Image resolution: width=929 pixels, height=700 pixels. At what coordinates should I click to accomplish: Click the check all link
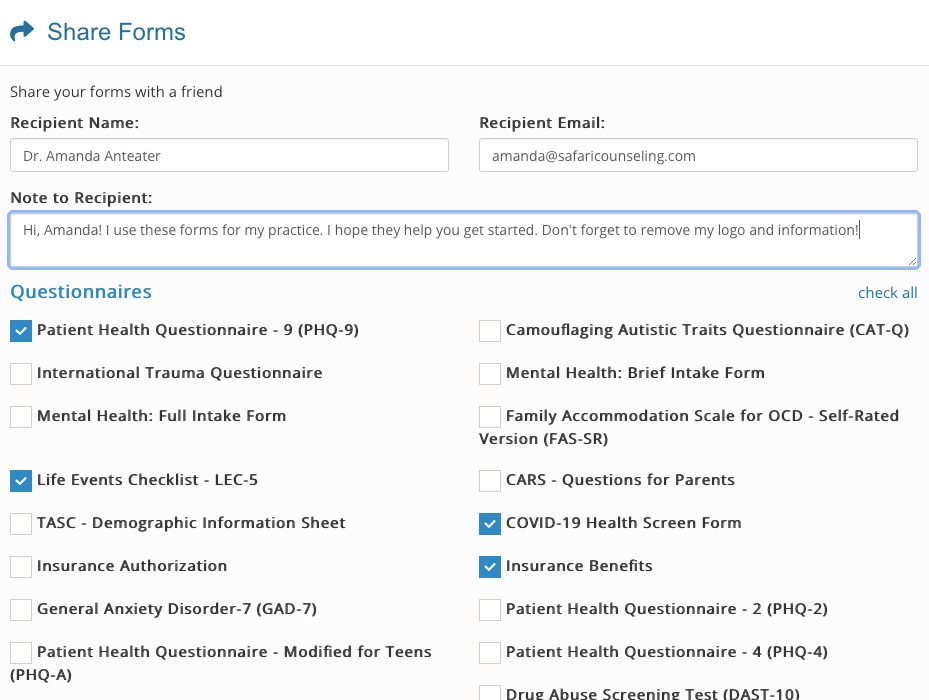click(x=887, y=293)
